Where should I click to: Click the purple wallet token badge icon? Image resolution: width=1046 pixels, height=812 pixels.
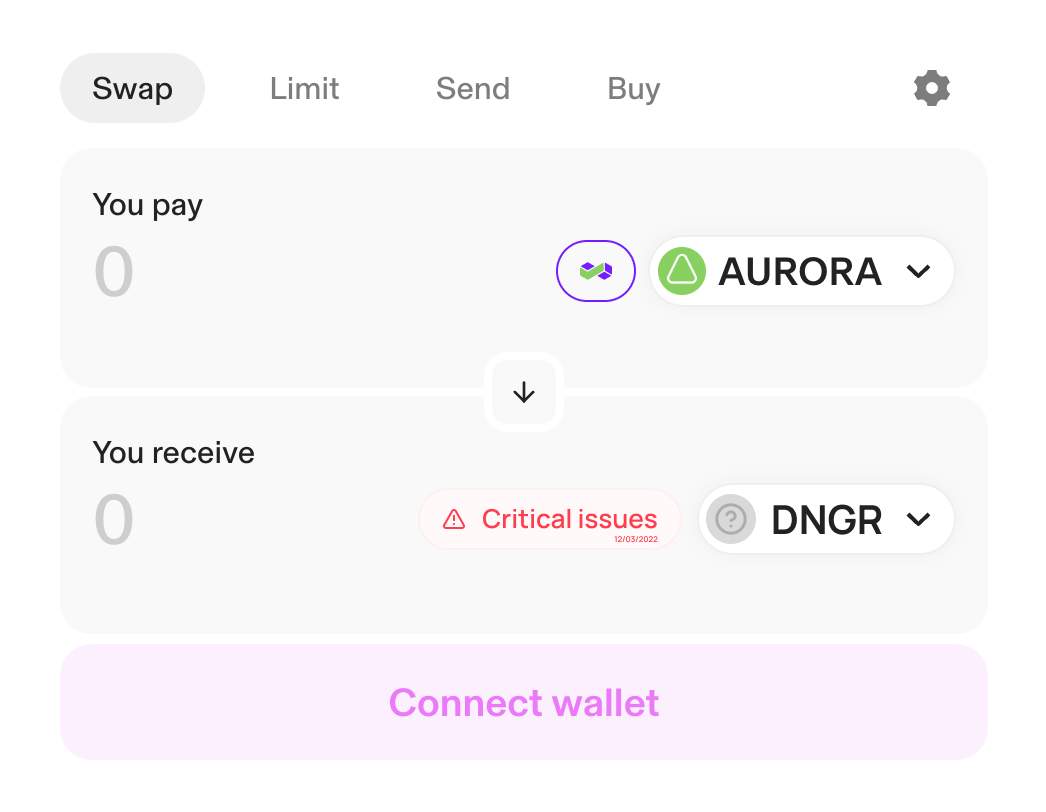[x=596, y=270]
